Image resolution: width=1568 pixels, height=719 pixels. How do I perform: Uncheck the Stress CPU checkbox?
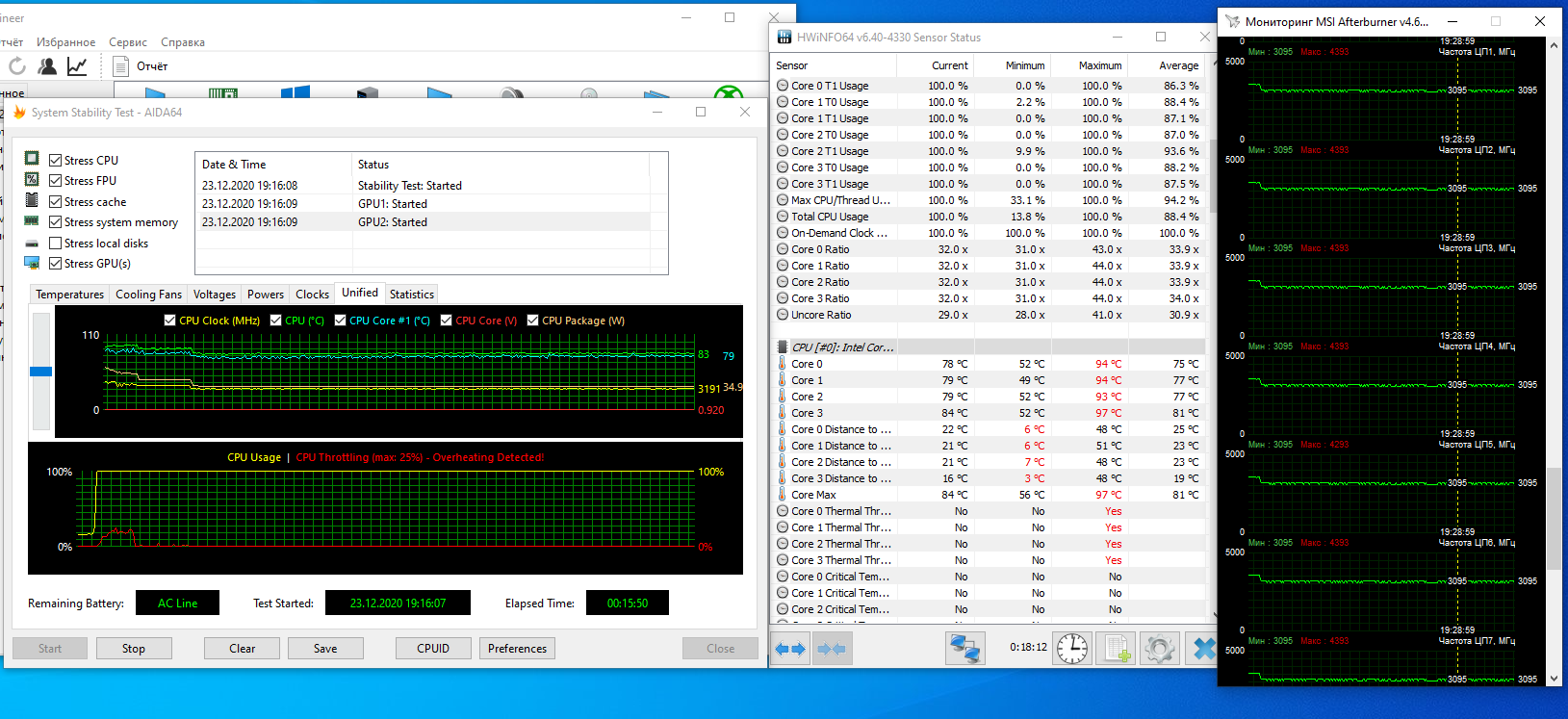pyautogui.click(x=56, y=161)
